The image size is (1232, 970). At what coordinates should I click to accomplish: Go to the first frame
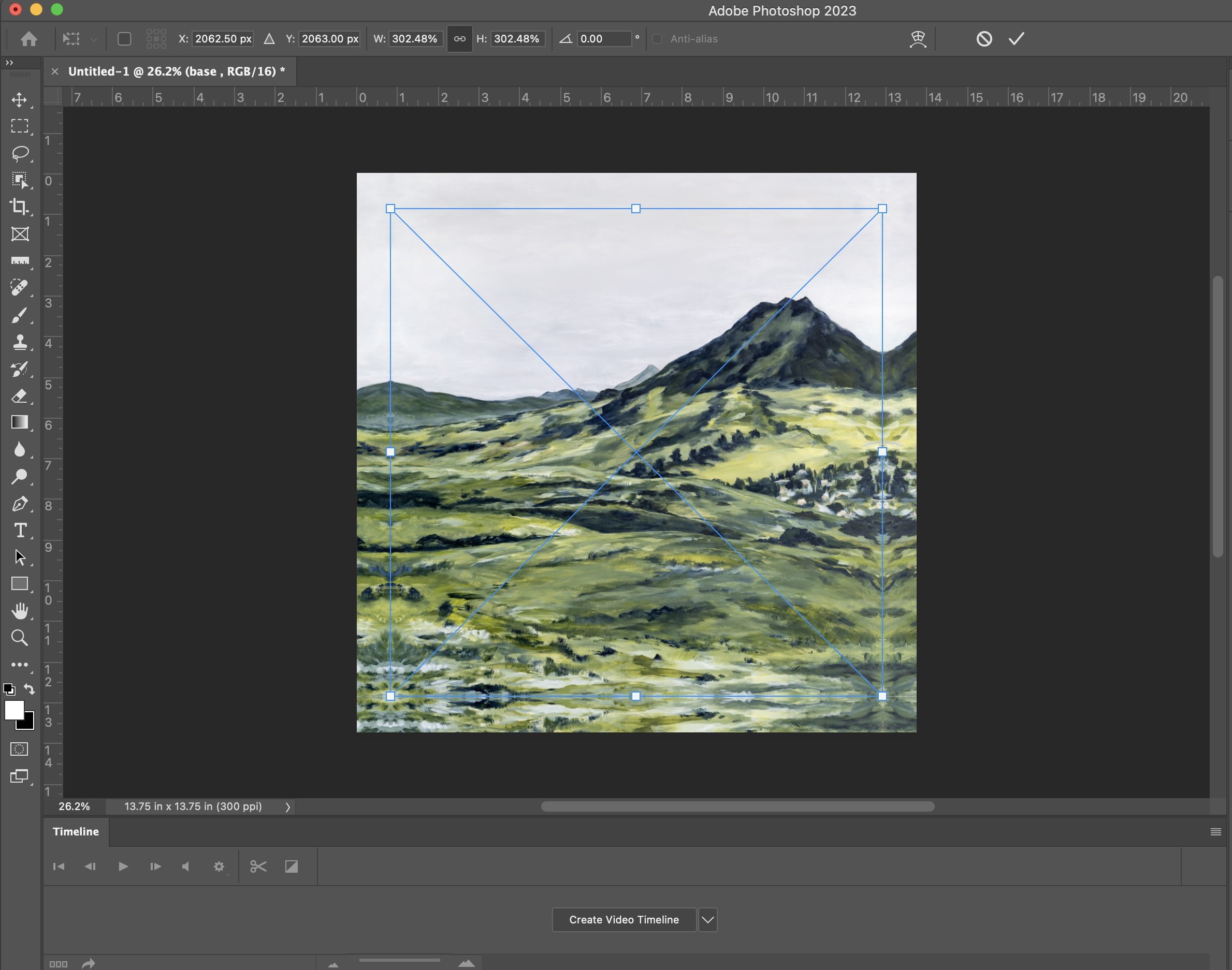59,866
